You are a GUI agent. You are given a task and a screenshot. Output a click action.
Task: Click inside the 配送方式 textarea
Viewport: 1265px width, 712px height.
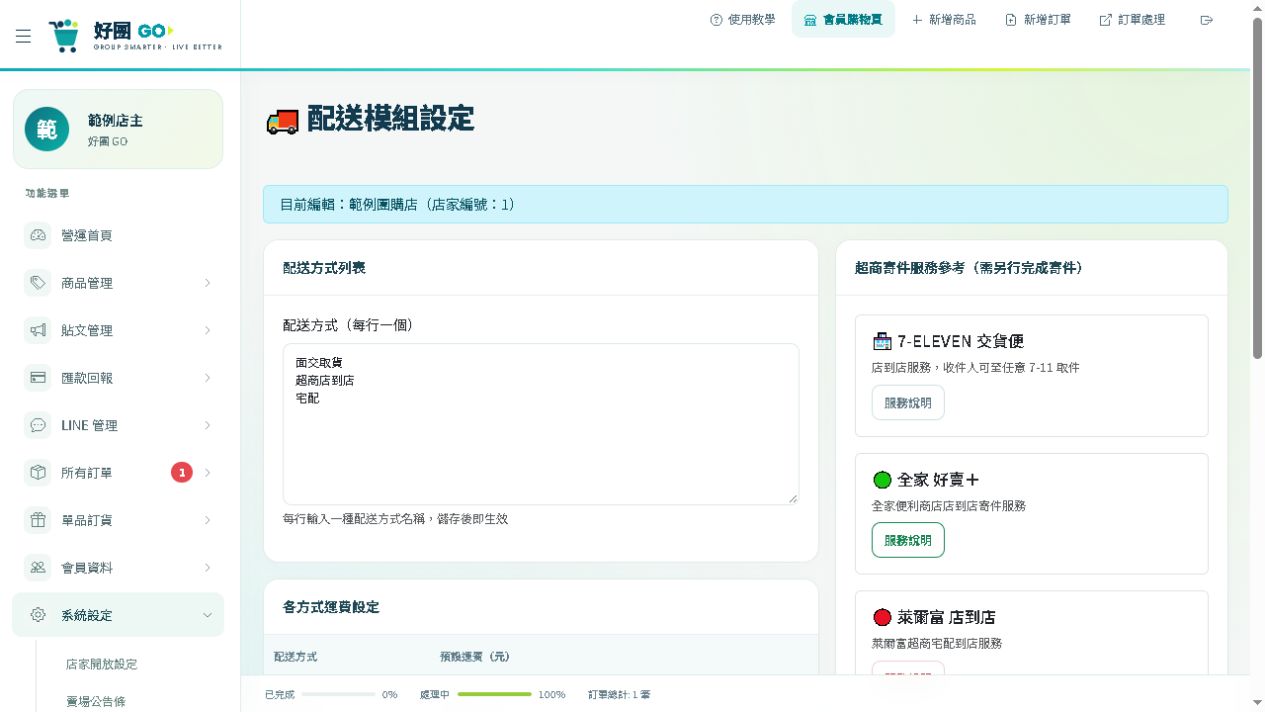point(541,424)
